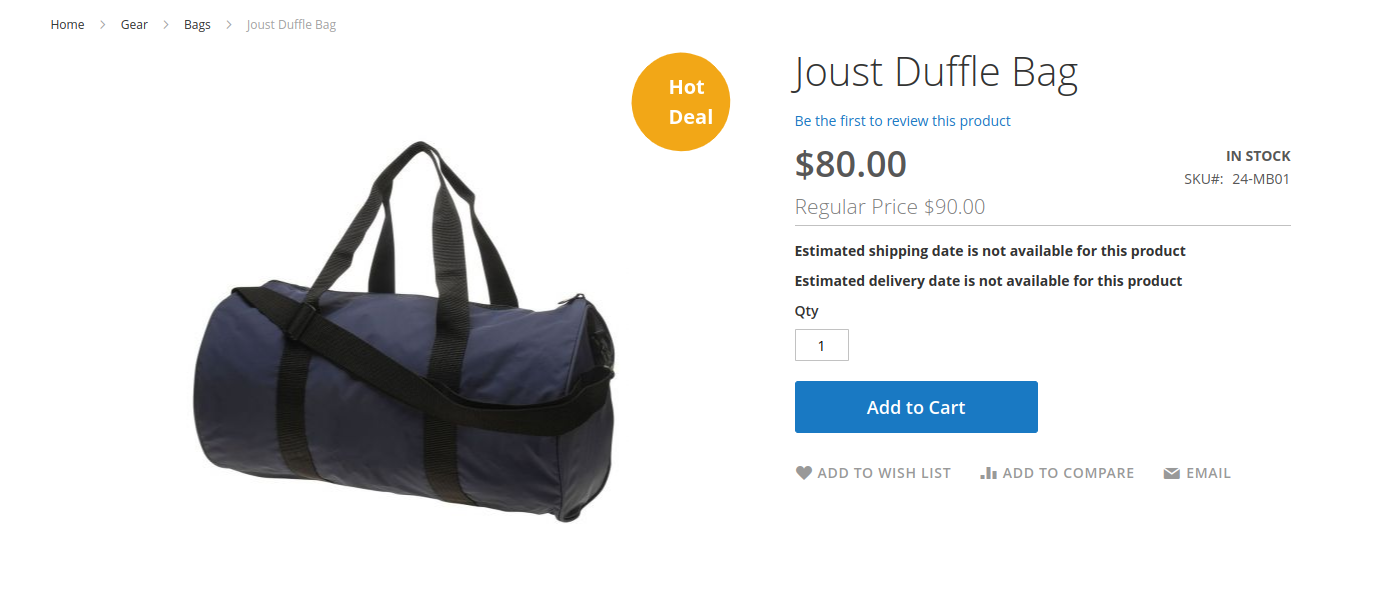1373x608 pixels.
Task: Click the $80.00 special price
Action: (850, 164)
